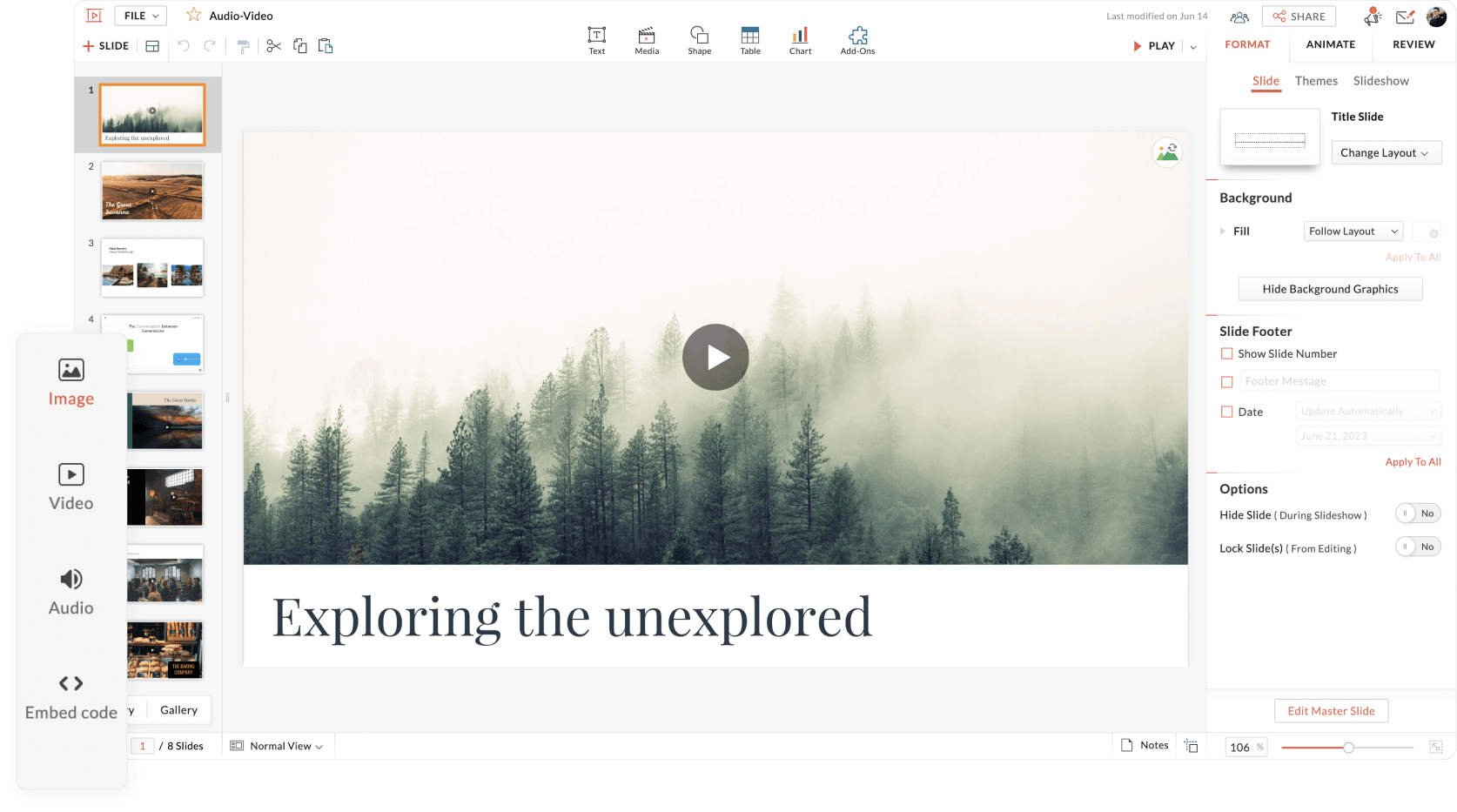Toggle Hide Slide during slideshow switch
Viewport: 1457px width, 812px height.
[1417, 513]
